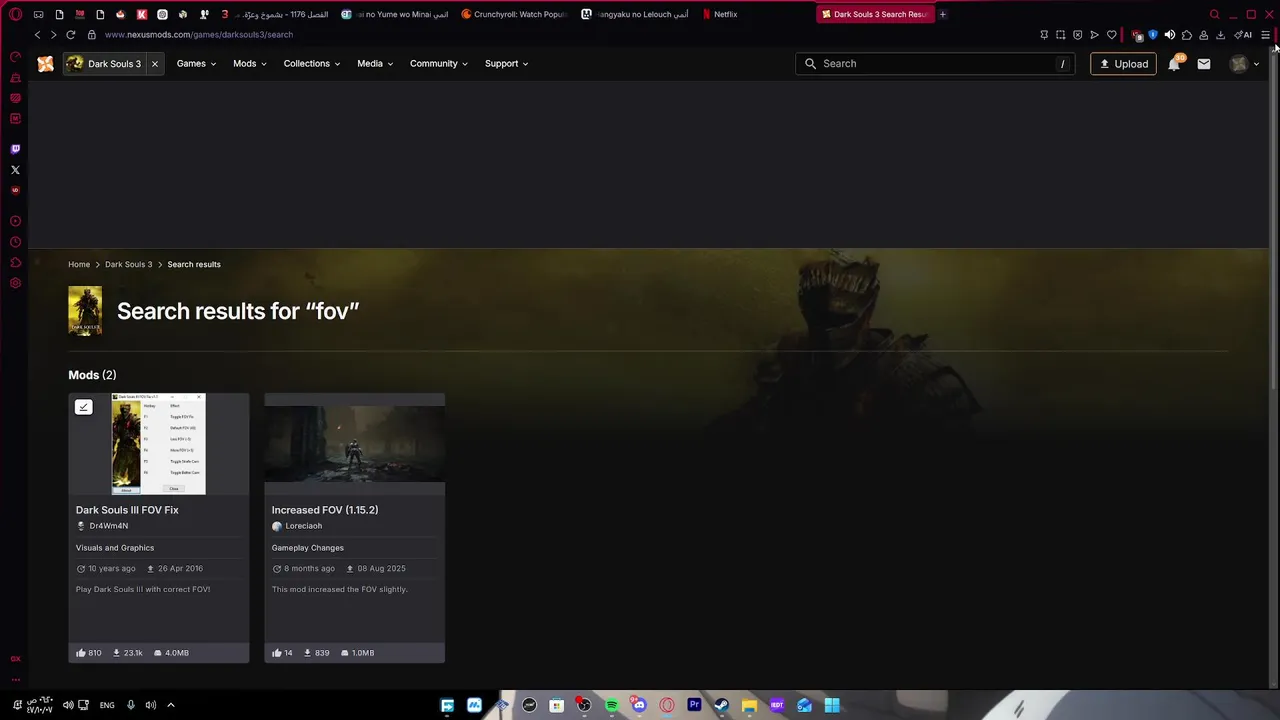Viewport: 1280px width, 720px height.
Task: Switch to the Netflix tab
Action: [x=720, y=14]
